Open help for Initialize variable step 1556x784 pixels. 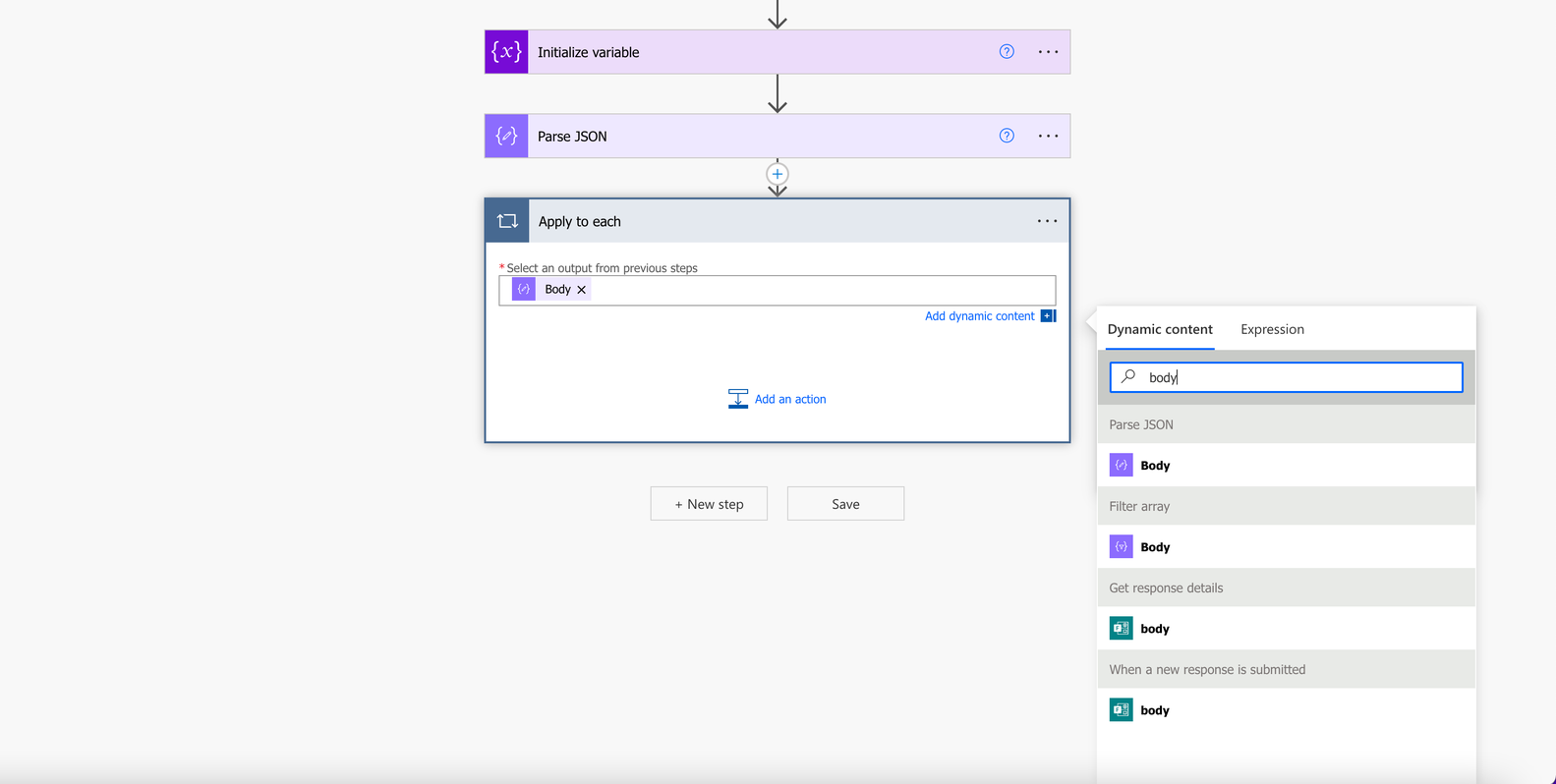[1007, 52]
